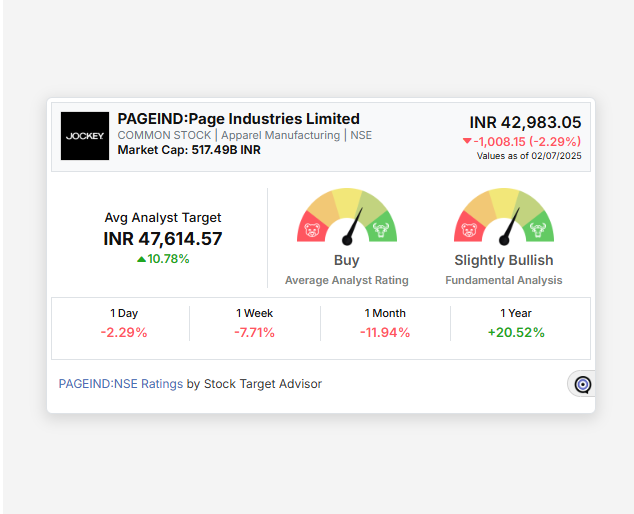
Task: Click the Values as of 02/07/2025 text
Action: point(529,156)
